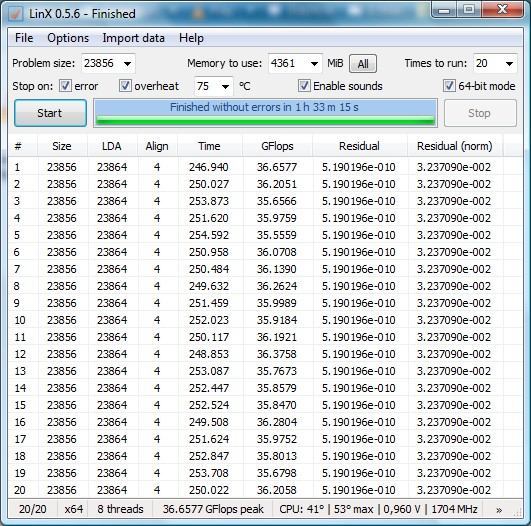The image size is (531, 526).
Task: Select time value 249.632 in row 8
Action: 209,286
